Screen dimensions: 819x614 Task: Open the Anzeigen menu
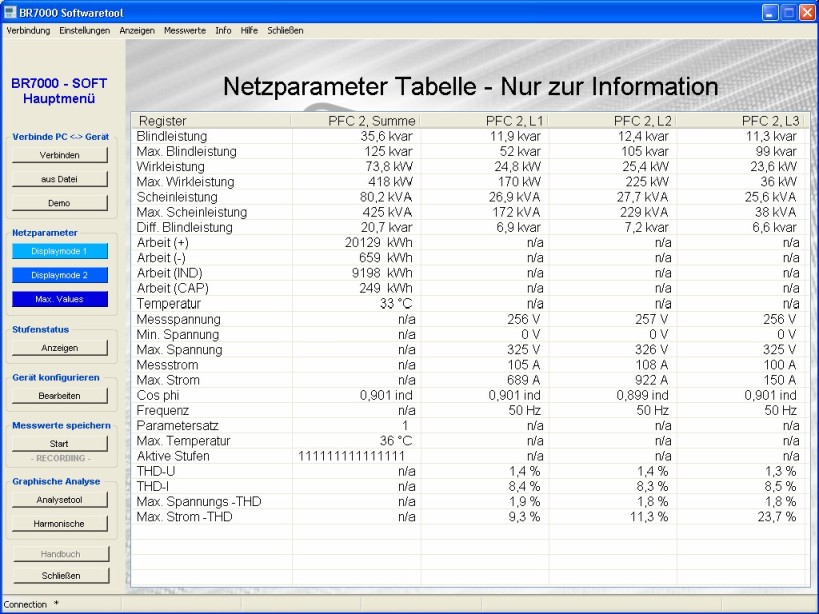[137, 31]
